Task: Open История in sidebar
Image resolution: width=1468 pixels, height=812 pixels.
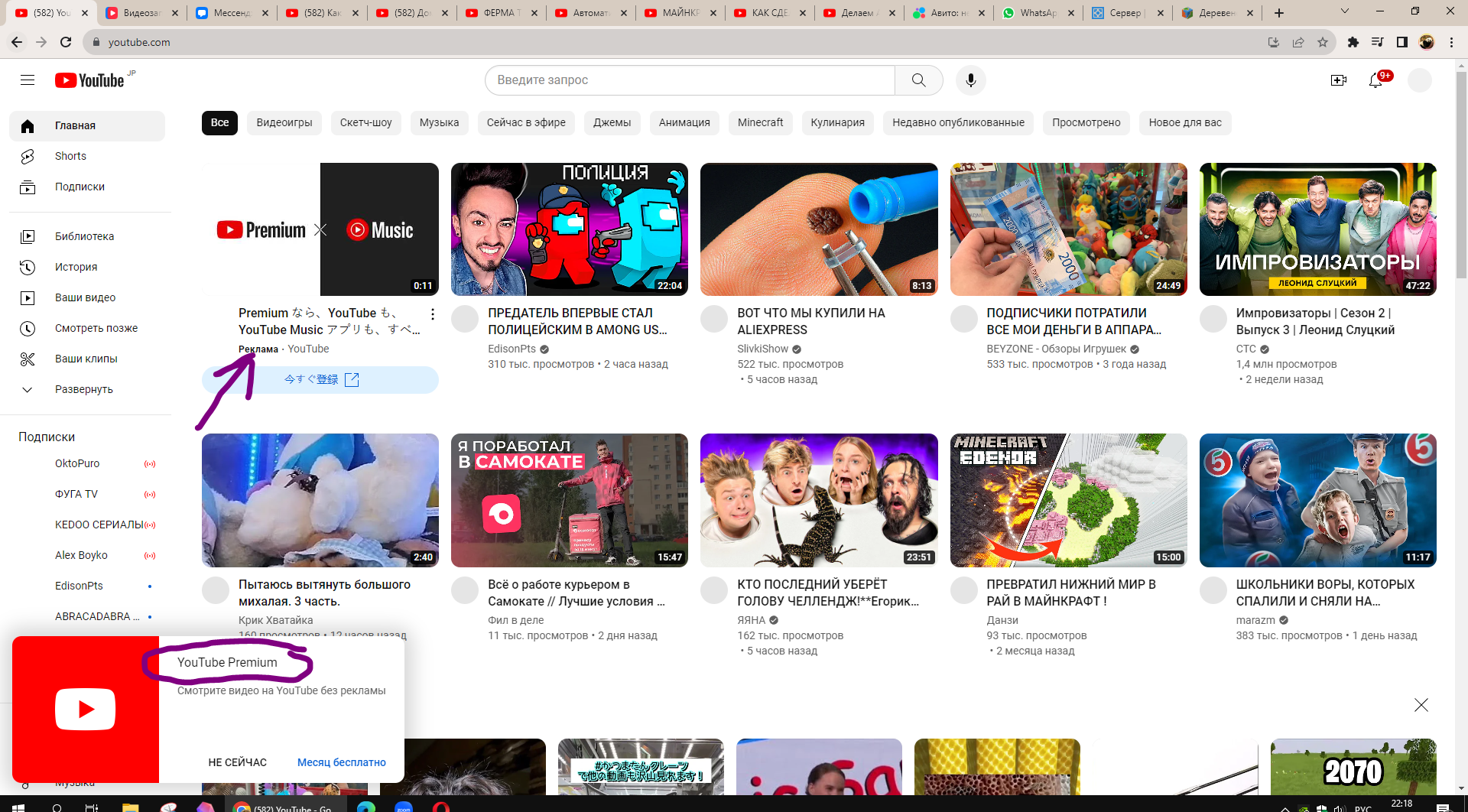Action: 87,267
